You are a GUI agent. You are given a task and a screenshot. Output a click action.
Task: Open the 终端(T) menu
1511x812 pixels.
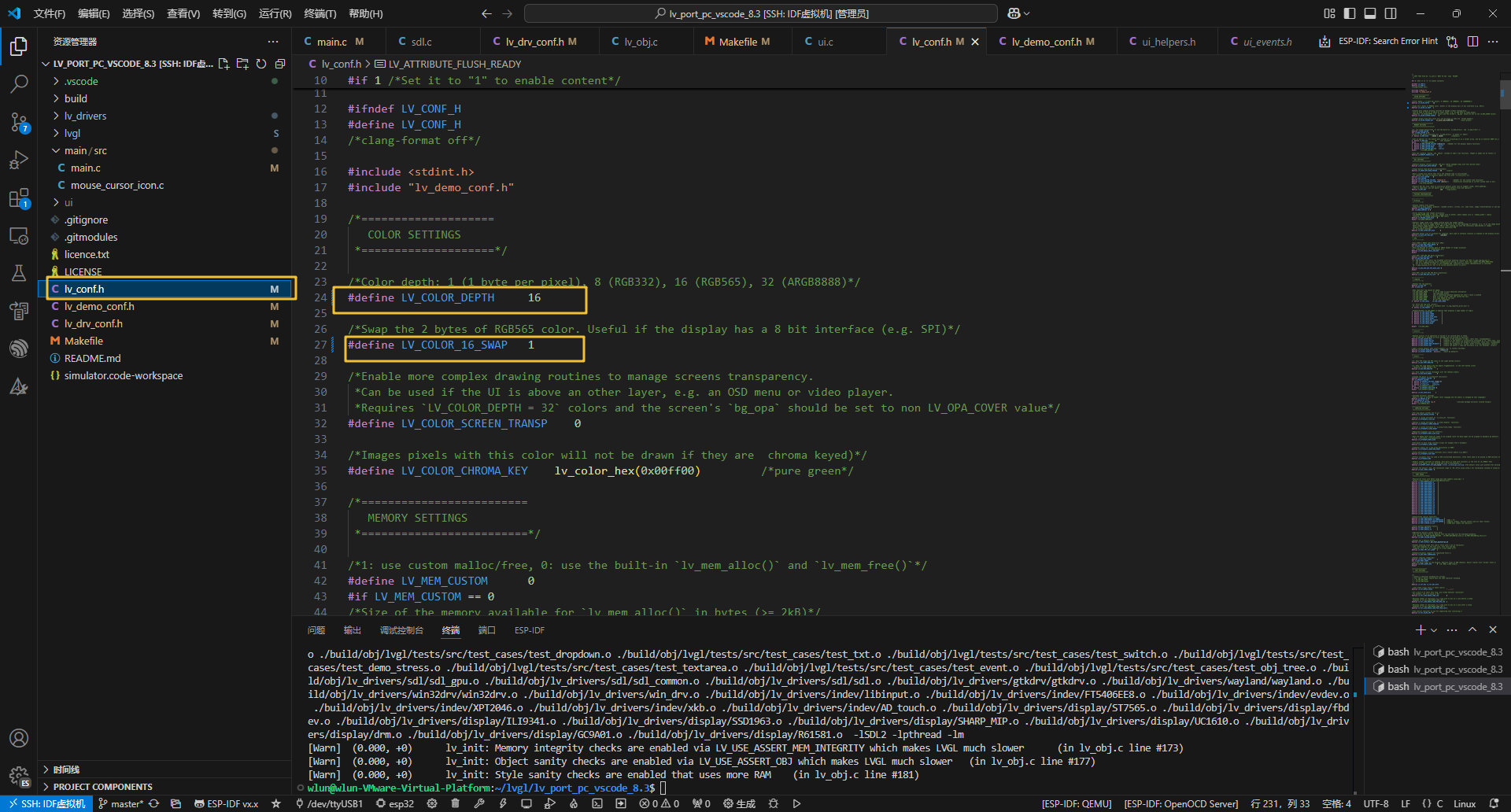[x=320, y=13]
